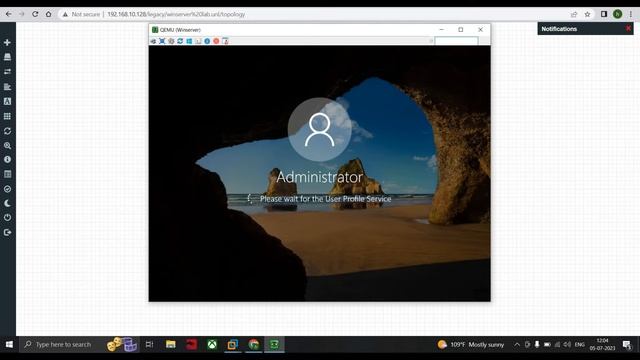
Task: Show connection info blue icon in viewer toolbar
Action: [x=207, y=41]
